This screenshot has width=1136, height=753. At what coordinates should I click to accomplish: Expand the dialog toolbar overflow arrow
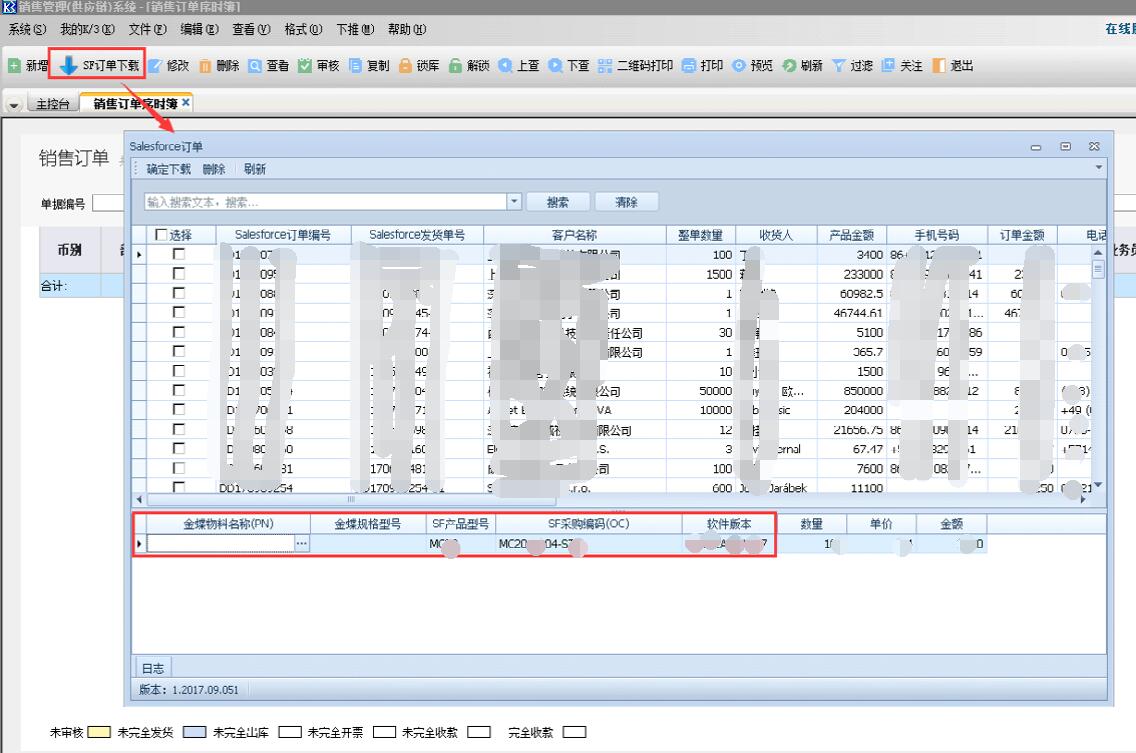tap(1098, 167)
